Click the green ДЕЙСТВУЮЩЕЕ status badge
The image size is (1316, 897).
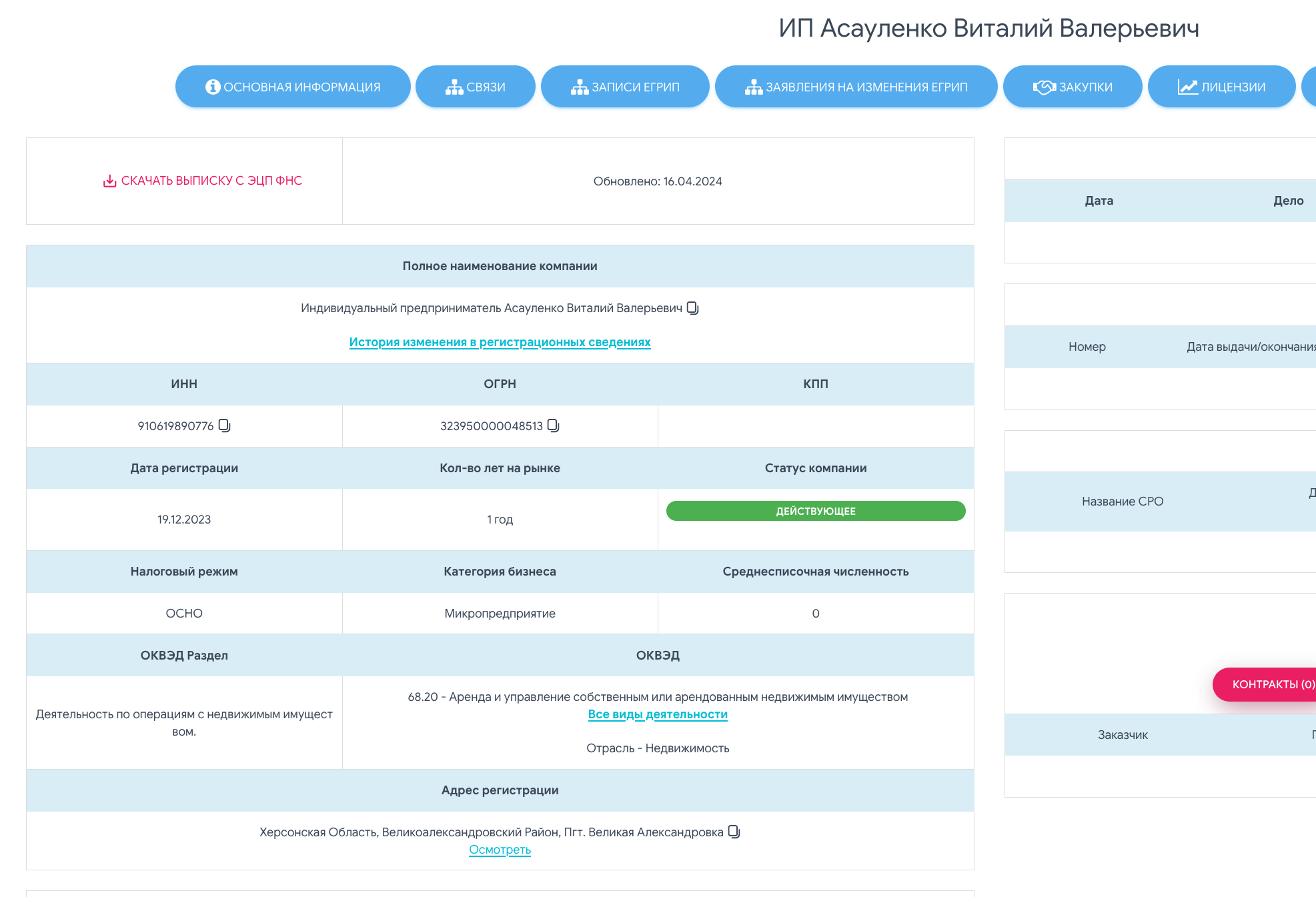[x=815, y=511]
